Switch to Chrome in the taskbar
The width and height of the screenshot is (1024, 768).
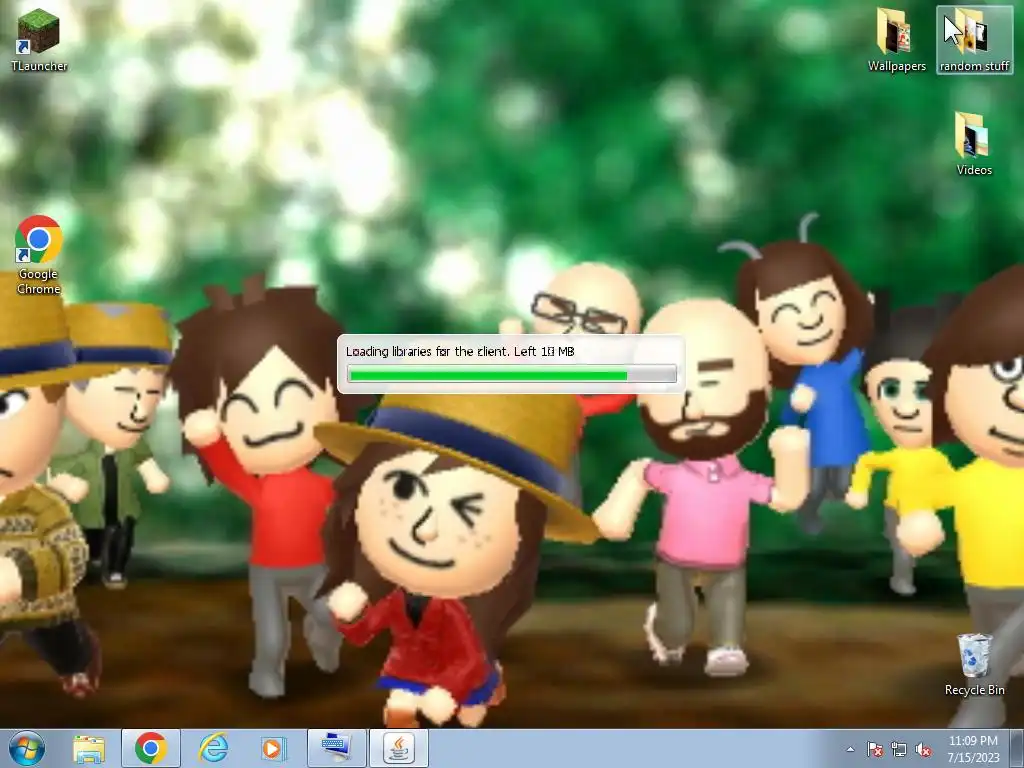tap(151, 748)
